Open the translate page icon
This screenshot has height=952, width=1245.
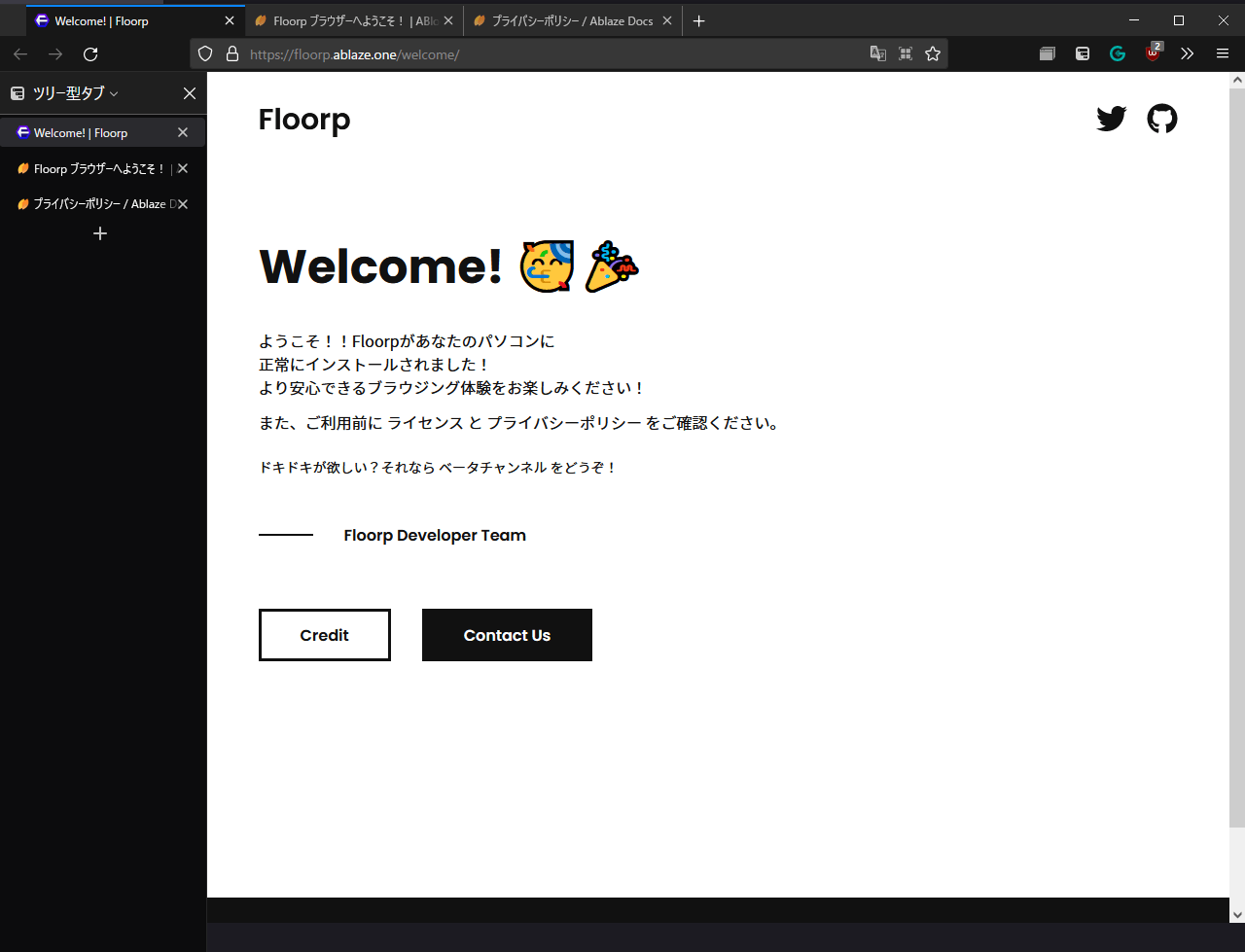878,54
